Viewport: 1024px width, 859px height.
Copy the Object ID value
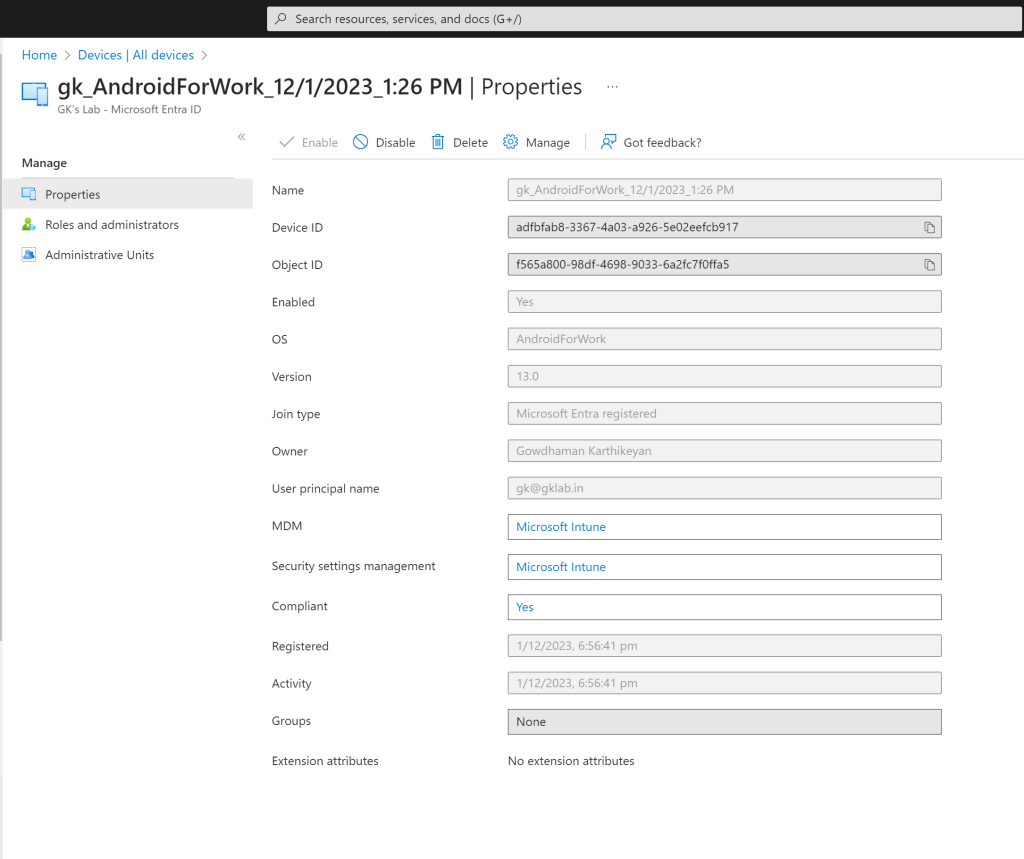tap(929, 265)
